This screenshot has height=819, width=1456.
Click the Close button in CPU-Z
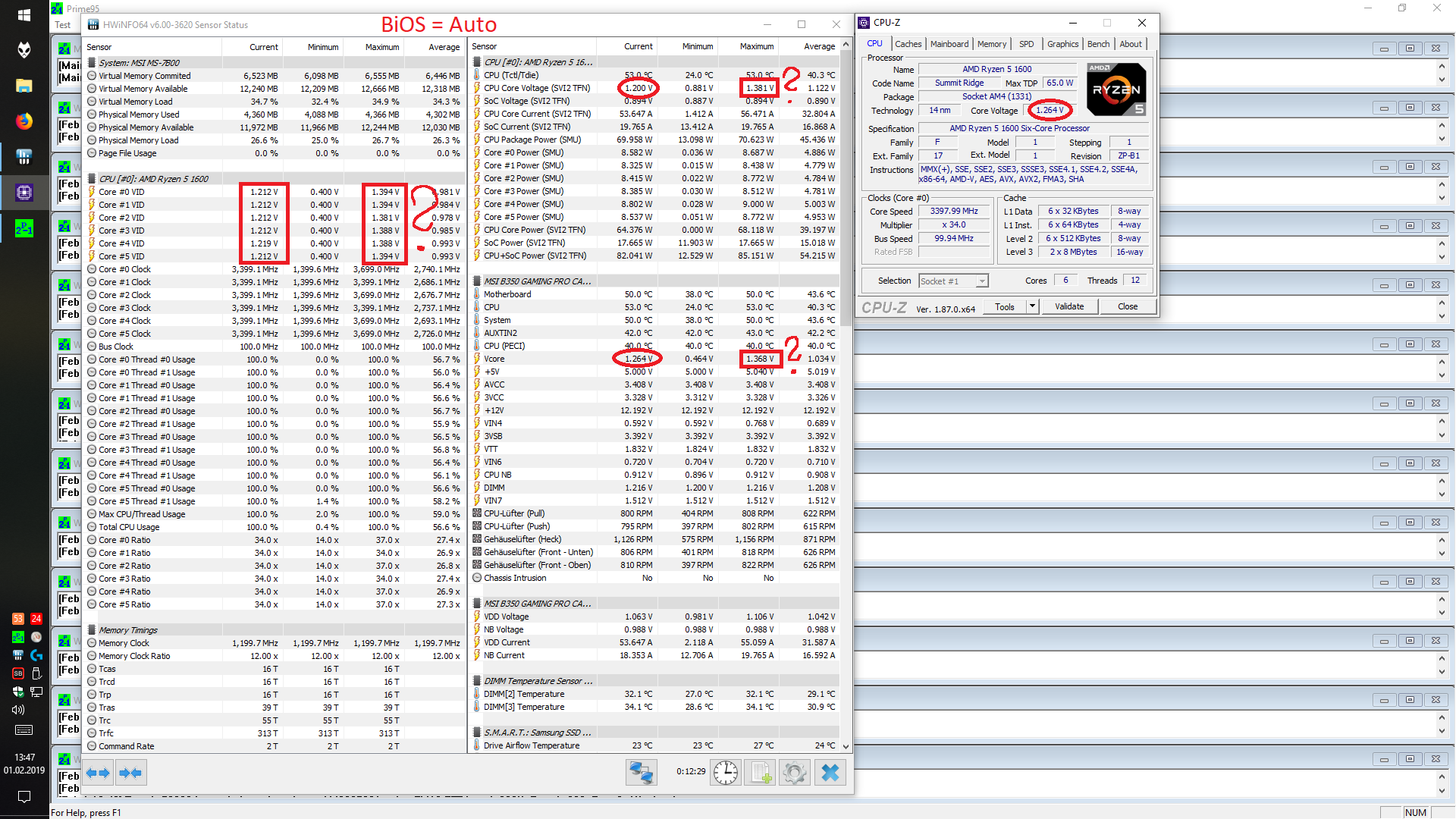point(1128,306)
